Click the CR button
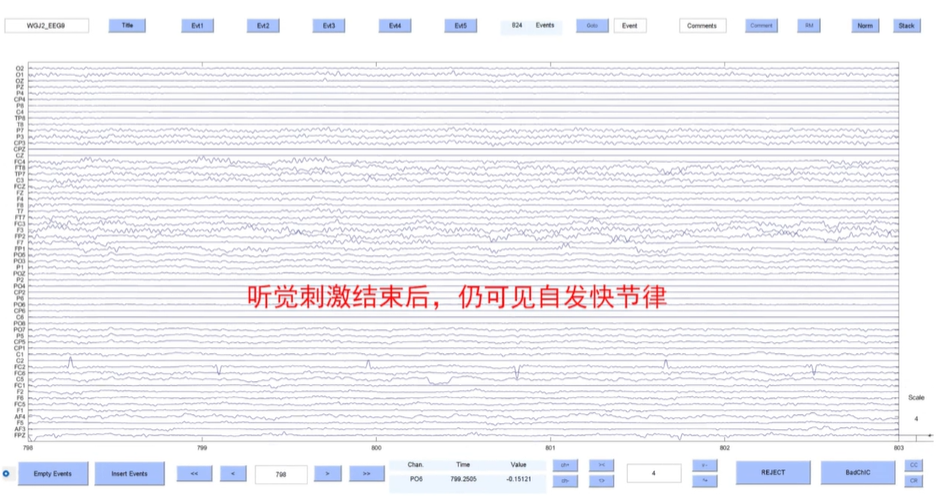The height and width of the screenshot is (496, 941). (913, 481)
